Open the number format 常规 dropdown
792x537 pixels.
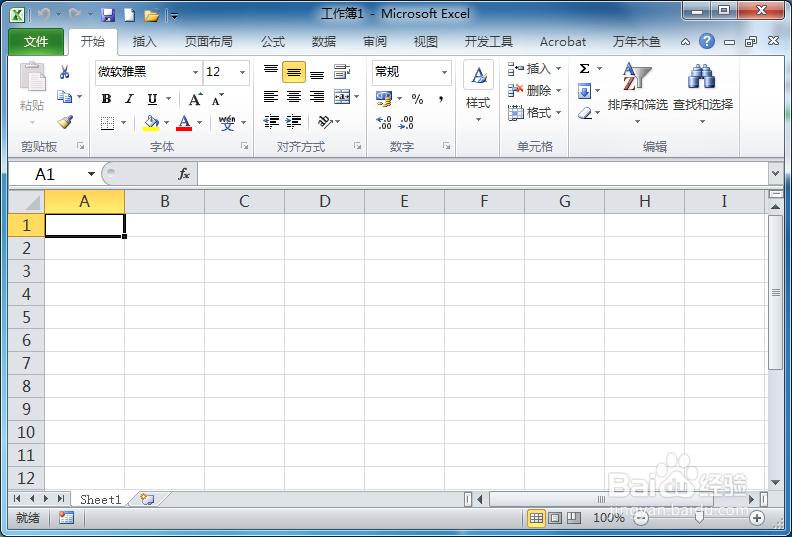[x=444, y=72]
